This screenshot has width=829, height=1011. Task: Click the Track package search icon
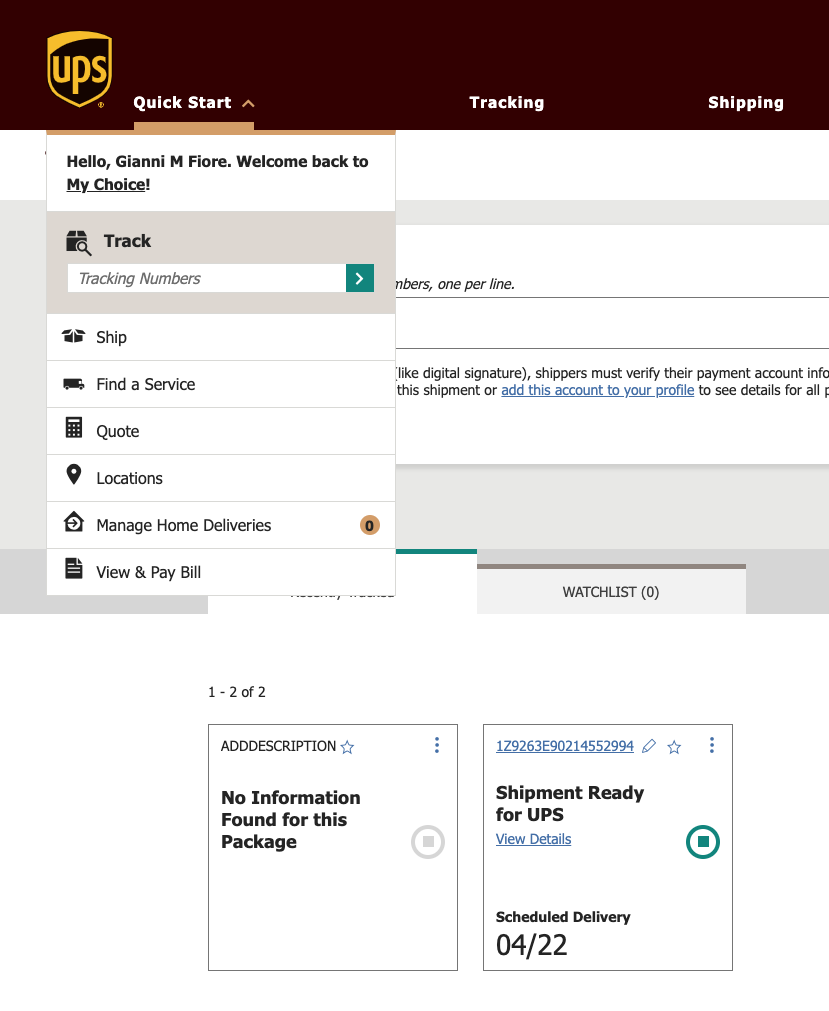tap(79, 243)
